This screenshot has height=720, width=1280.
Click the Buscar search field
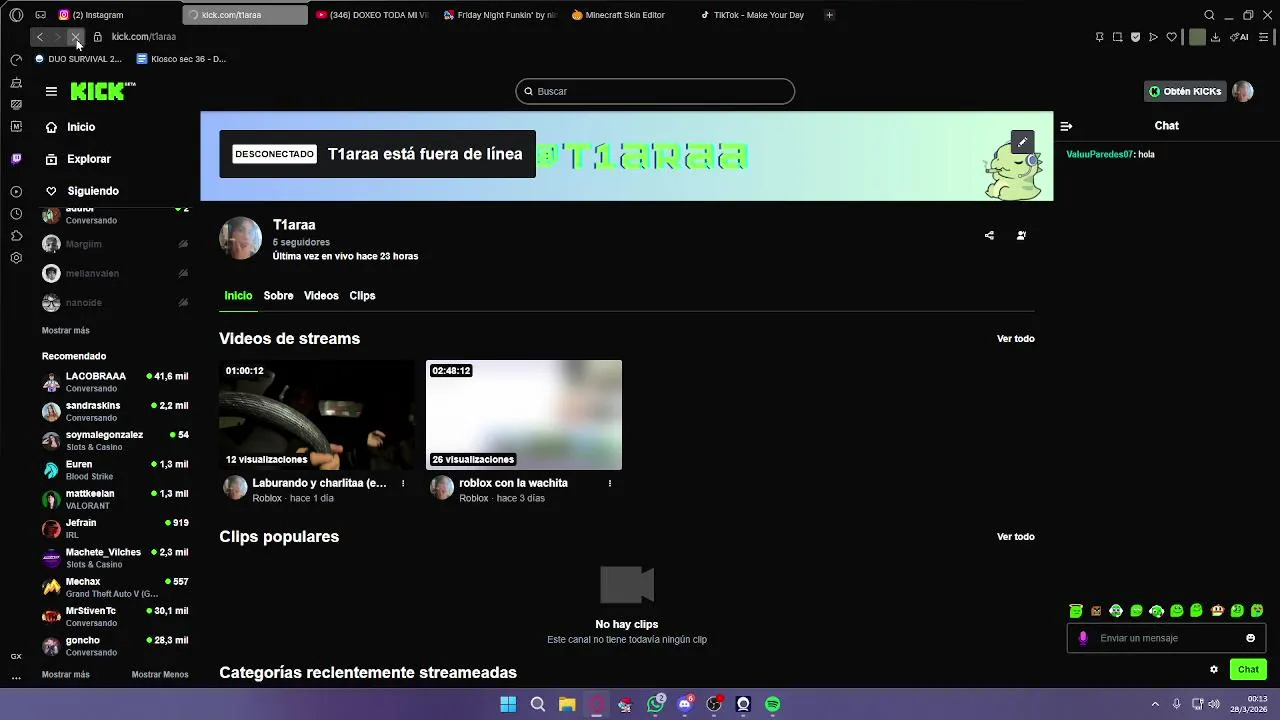pyautogui.click(x=655, y=91)
